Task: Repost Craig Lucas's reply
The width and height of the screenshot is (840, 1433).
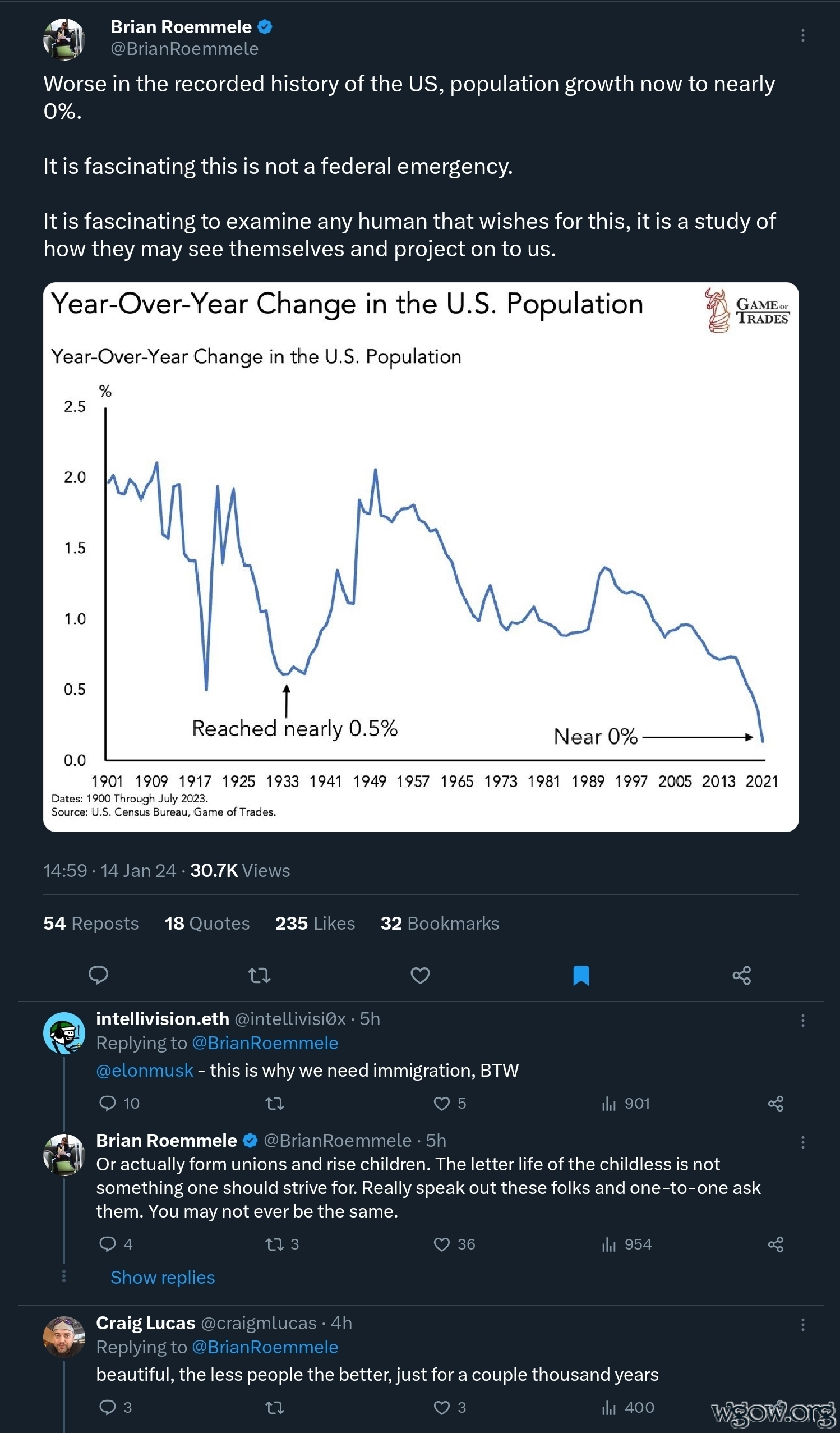Action: tap(275, 1407)
